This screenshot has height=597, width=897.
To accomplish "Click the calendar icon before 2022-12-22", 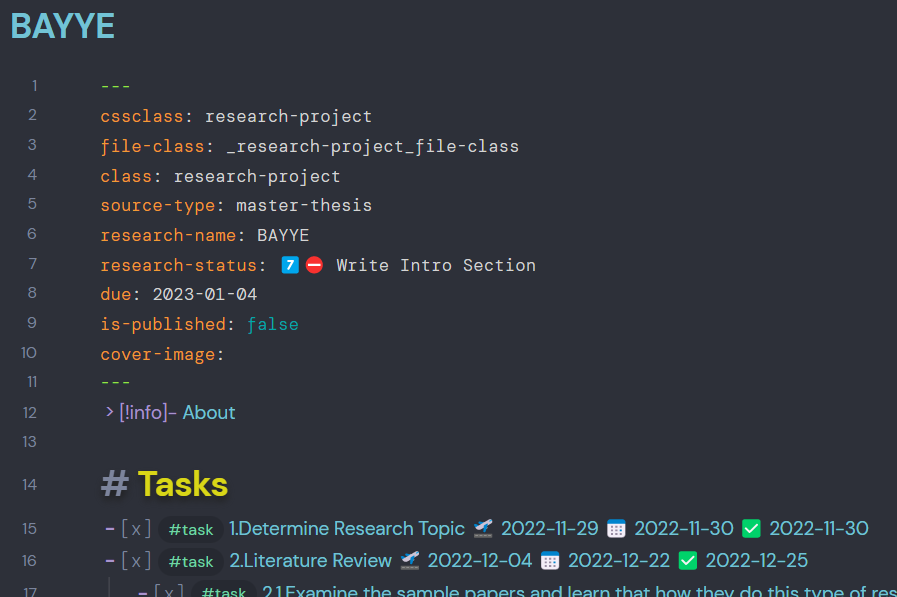I will tap(549, 561).
